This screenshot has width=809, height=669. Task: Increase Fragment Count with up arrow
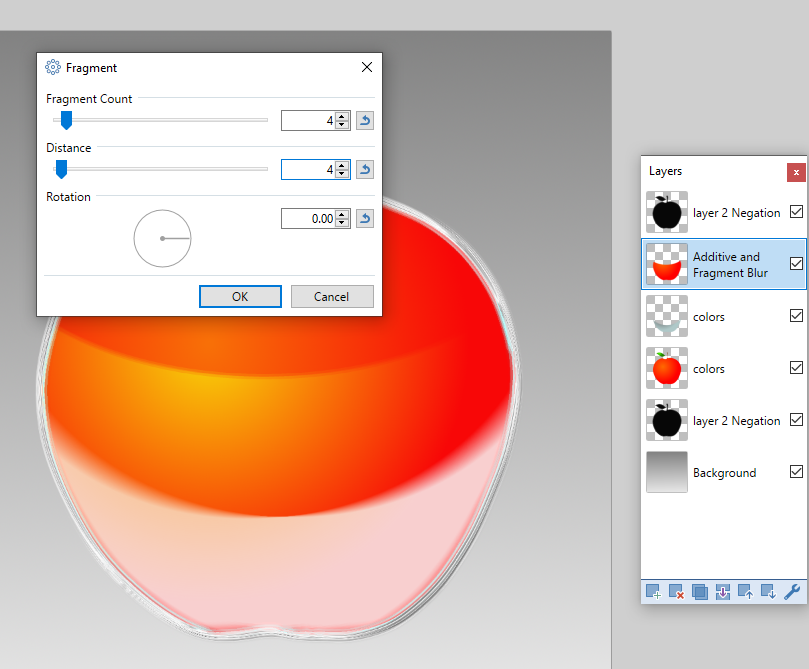pos(342,117)
